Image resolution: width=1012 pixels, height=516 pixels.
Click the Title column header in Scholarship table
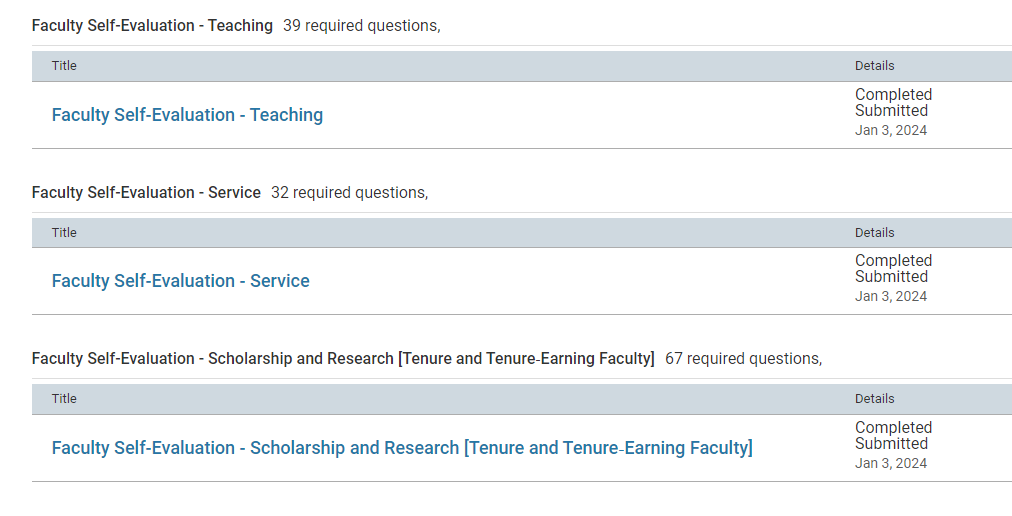point(64,398)
